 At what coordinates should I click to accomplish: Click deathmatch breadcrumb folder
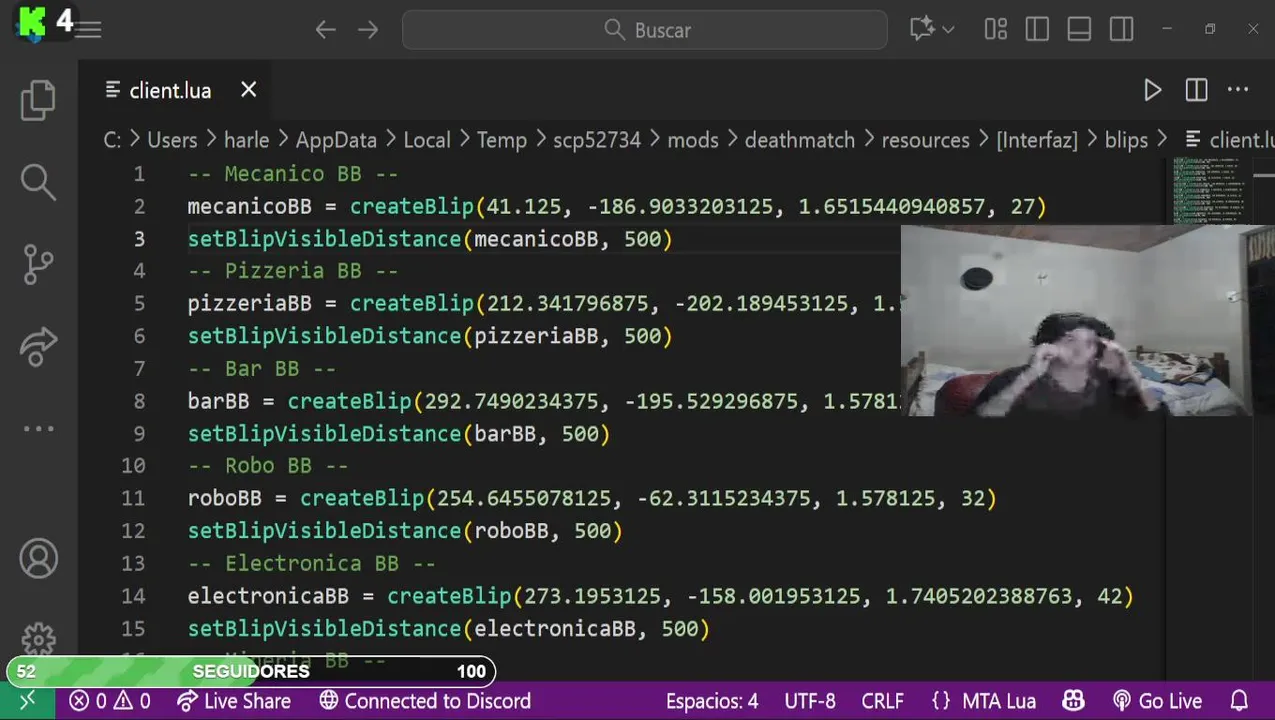800,140
